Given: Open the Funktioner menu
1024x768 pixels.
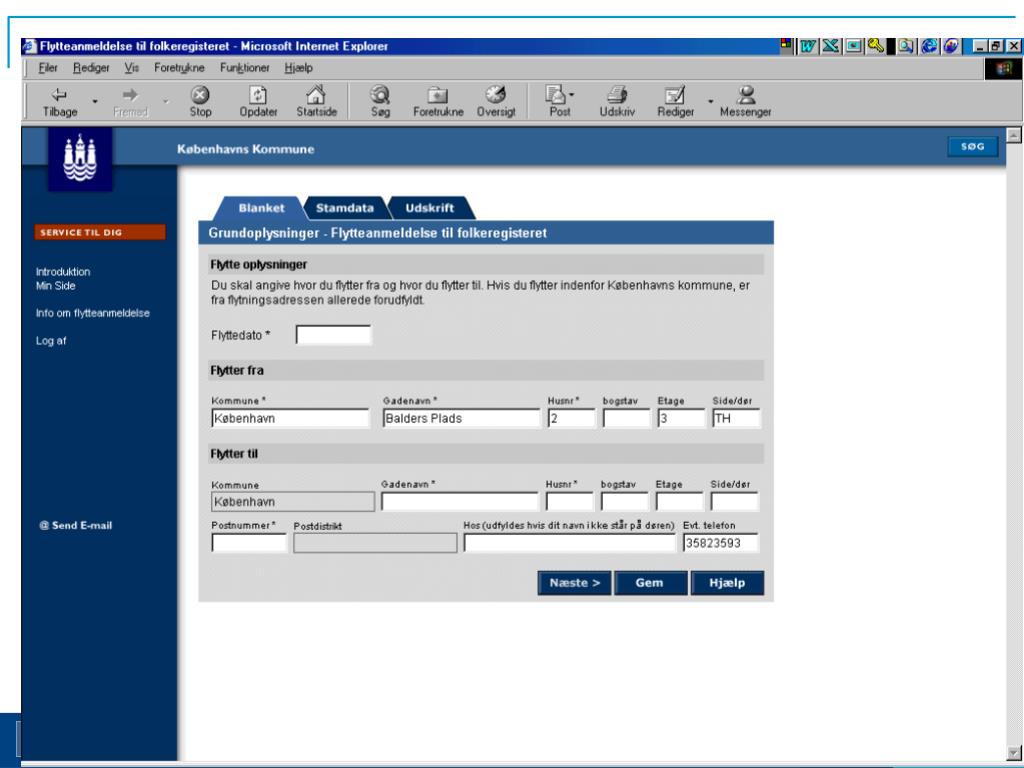Looking at the screenshot, I should 244,68.
